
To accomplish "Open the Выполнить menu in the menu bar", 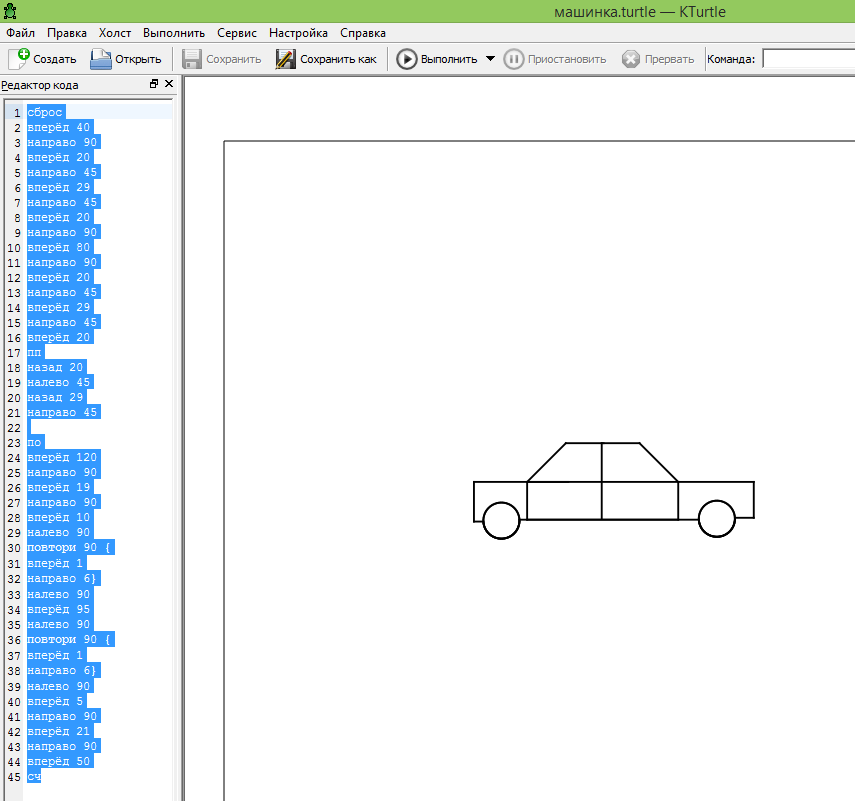I will point(174,33).
